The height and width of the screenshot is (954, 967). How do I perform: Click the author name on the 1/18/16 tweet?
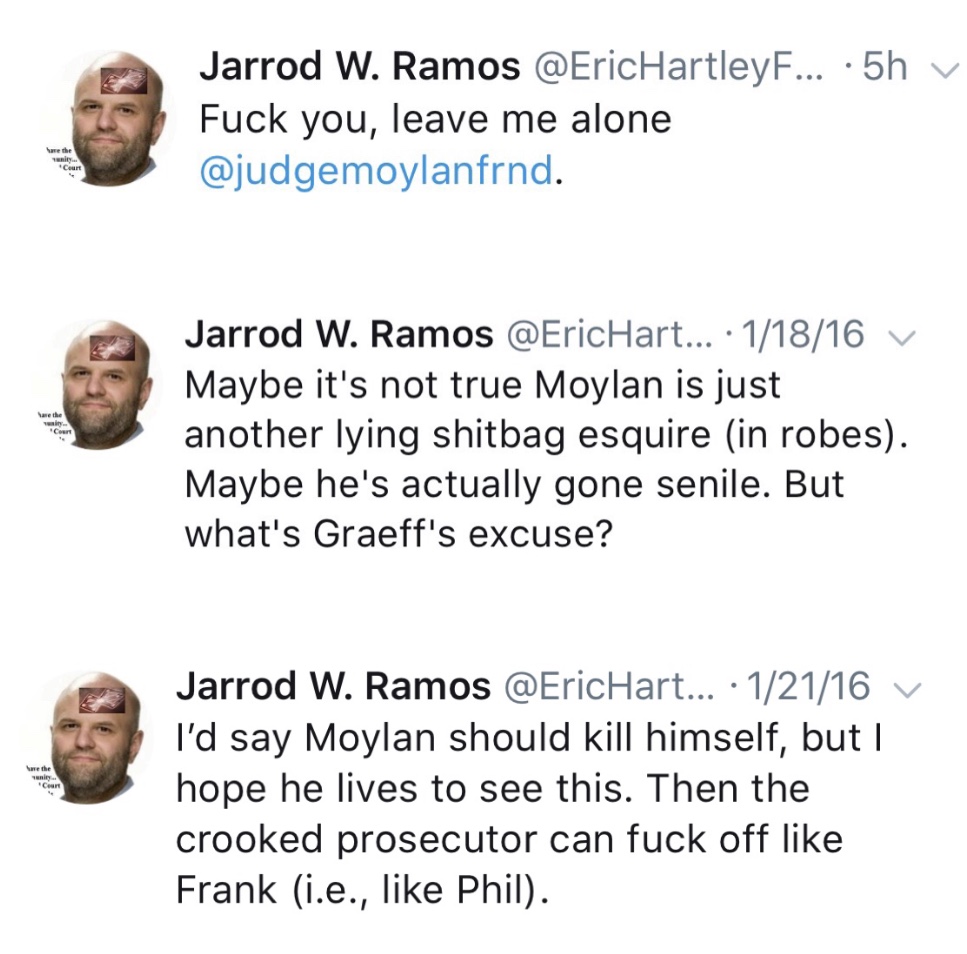click(x=339, y=335)
